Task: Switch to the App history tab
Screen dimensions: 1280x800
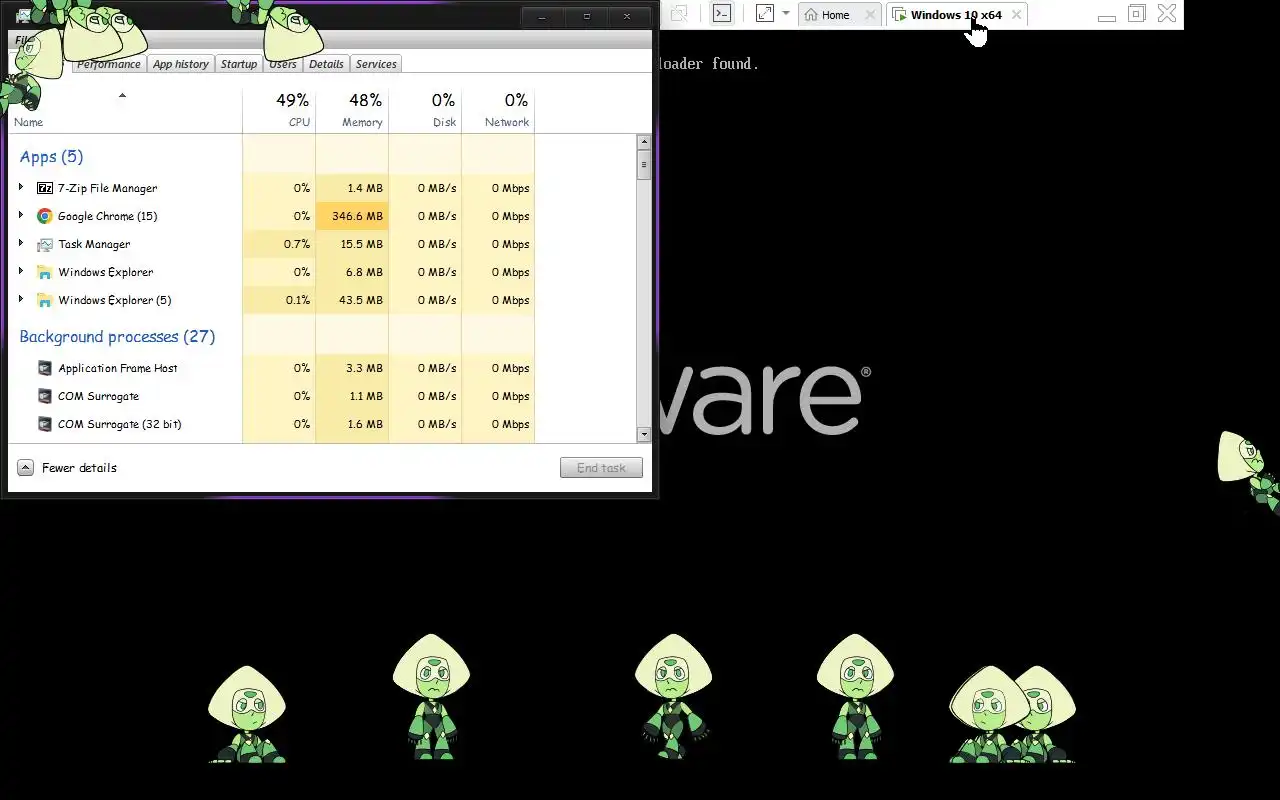Action: click(181, 64)
